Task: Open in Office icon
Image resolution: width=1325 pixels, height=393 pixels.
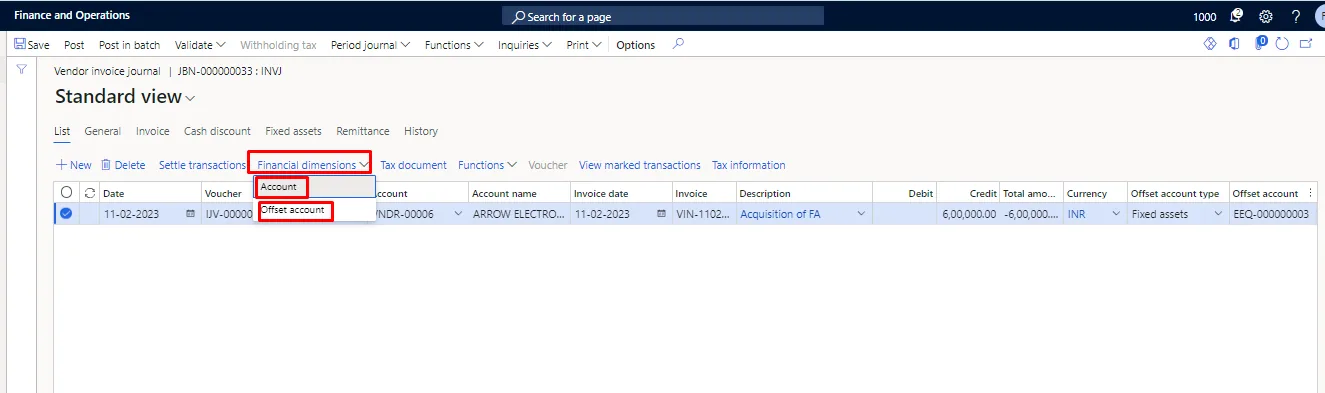Action: [1234, 44]
